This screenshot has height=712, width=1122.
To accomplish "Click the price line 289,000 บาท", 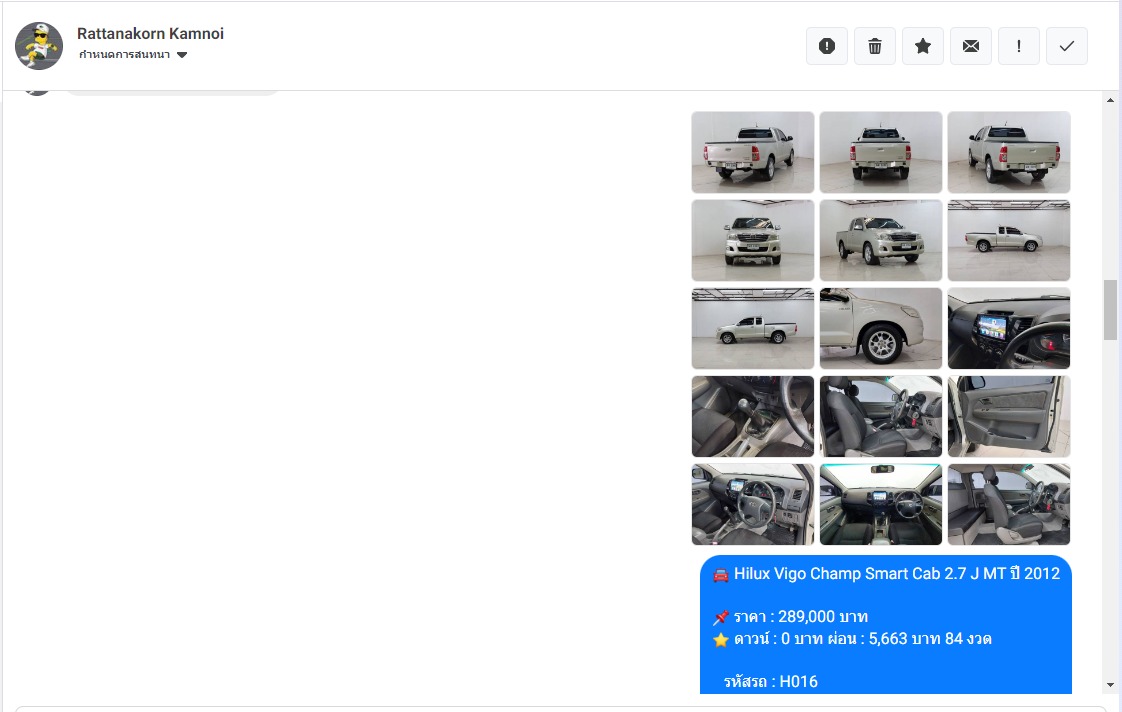I will 801,617.
